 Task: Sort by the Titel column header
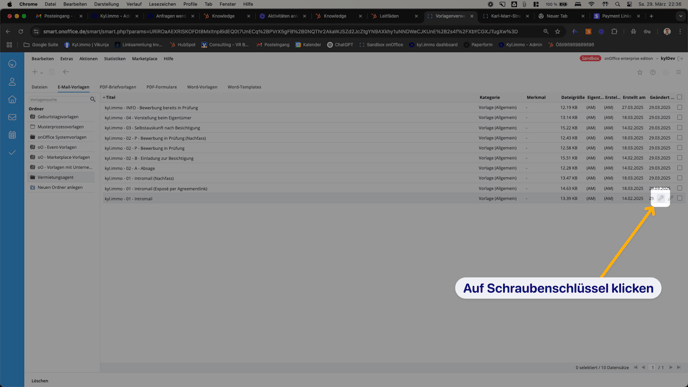[110, 97]
